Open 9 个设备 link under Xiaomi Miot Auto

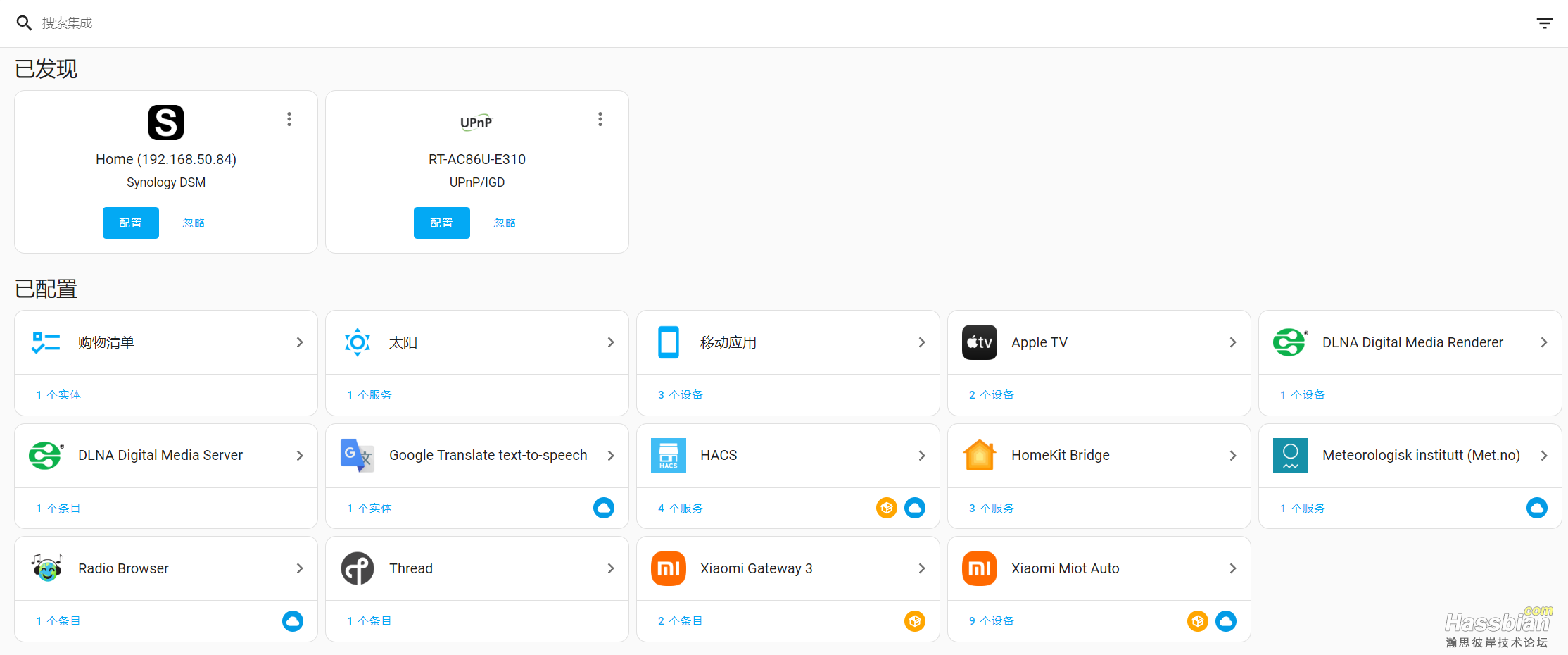992,621
